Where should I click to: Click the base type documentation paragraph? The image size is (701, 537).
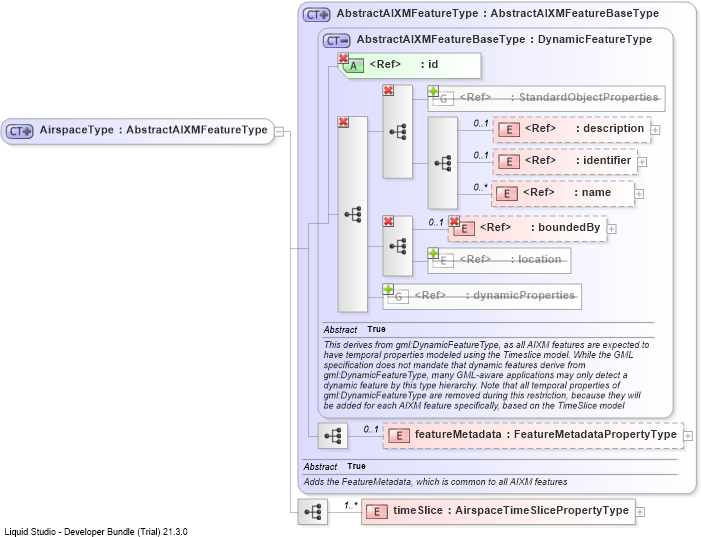point(486,375)
